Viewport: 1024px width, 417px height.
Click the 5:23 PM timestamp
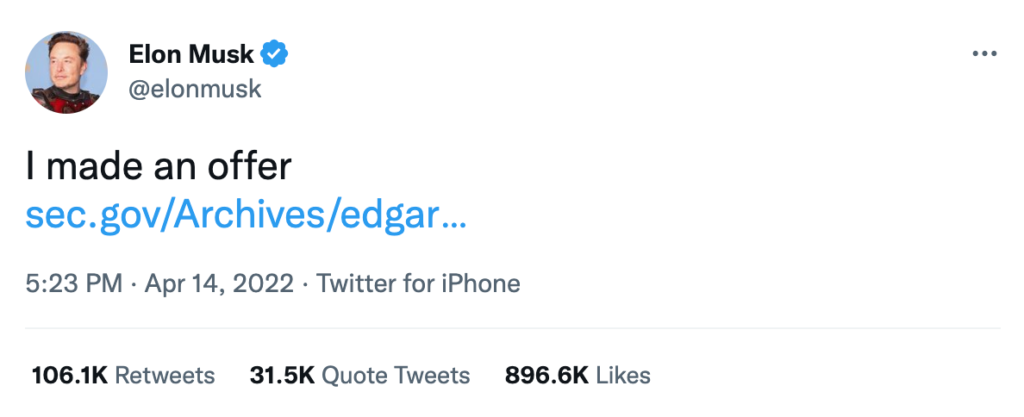point(73,283)
